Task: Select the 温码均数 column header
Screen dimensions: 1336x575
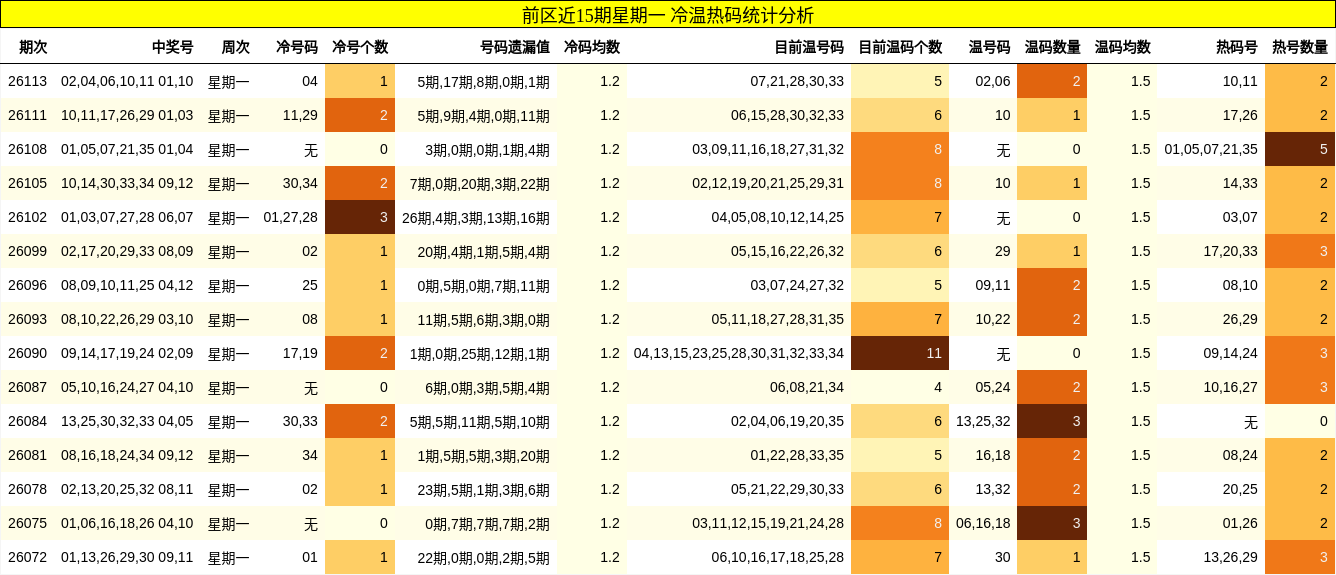Action: 1122,47
